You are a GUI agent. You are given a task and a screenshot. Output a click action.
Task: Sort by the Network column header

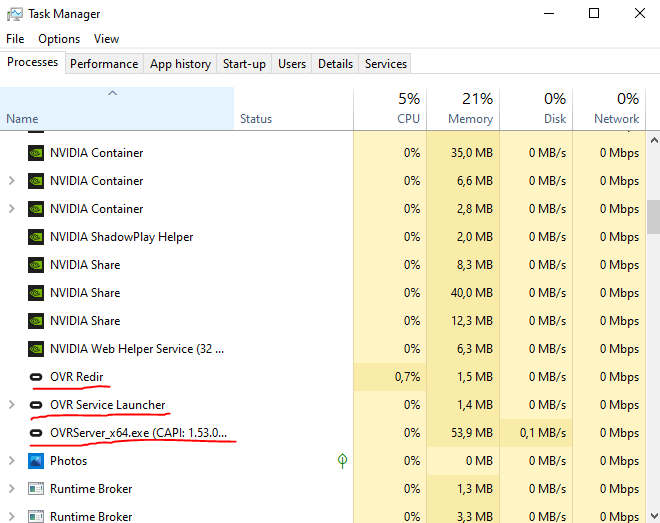(609, 109)
